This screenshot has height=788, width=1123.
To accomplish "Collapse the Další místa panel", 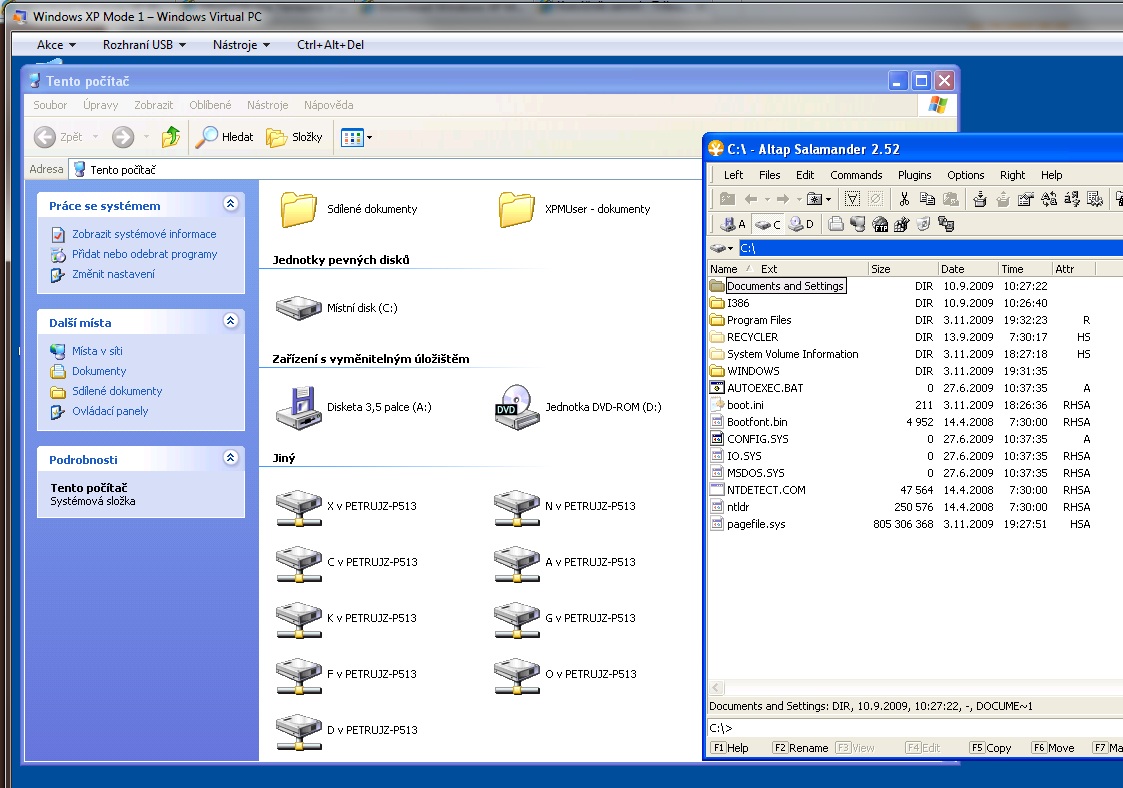I will [231, 321].
